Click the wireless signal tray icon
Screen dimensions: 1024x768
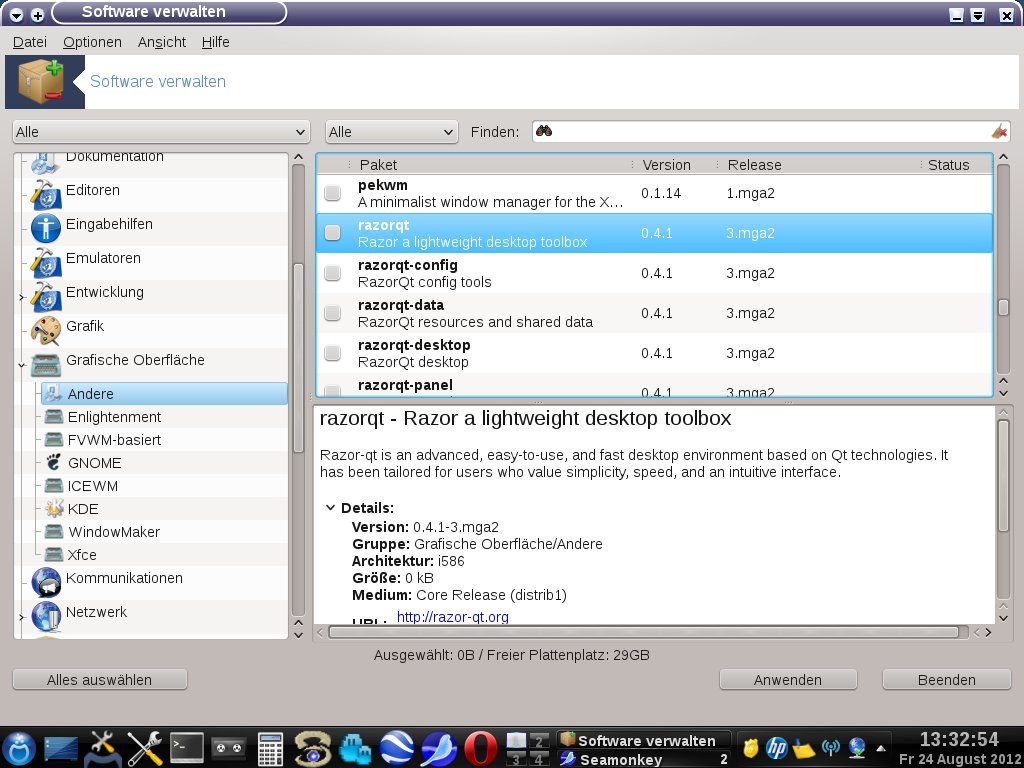(831, 747)
